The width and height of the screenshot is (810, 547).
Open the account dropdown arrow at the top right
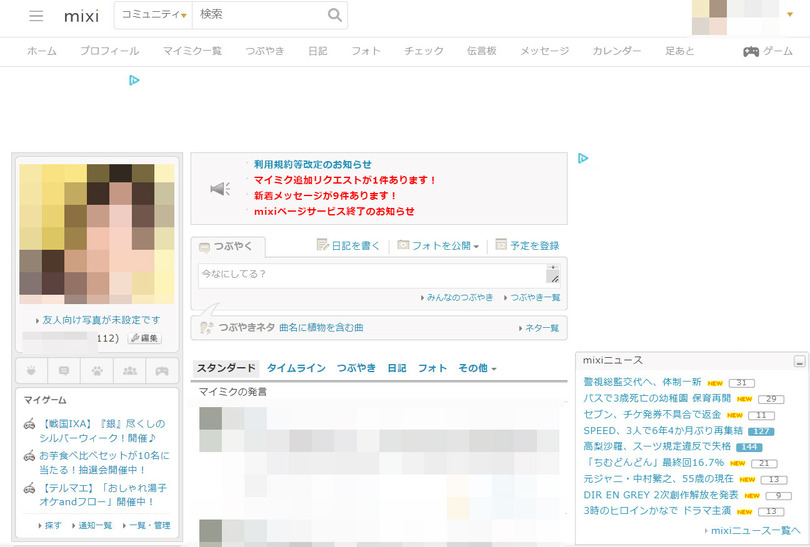point(789,14)
